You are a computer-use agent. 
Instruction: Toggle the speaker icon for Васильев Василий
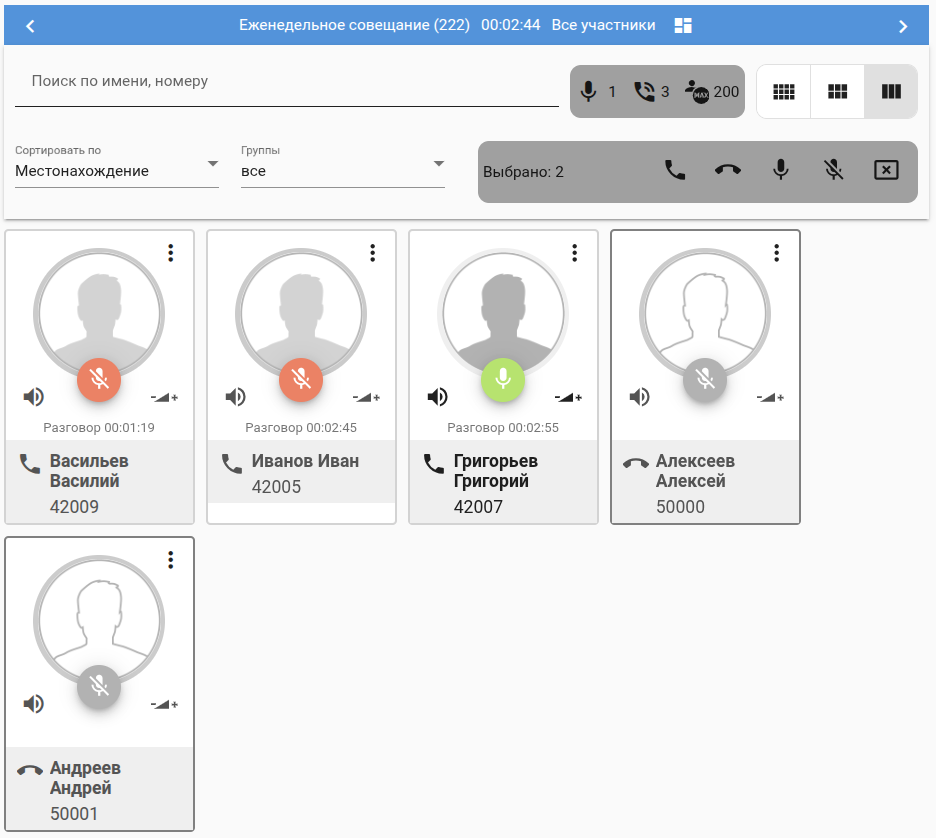33,396
